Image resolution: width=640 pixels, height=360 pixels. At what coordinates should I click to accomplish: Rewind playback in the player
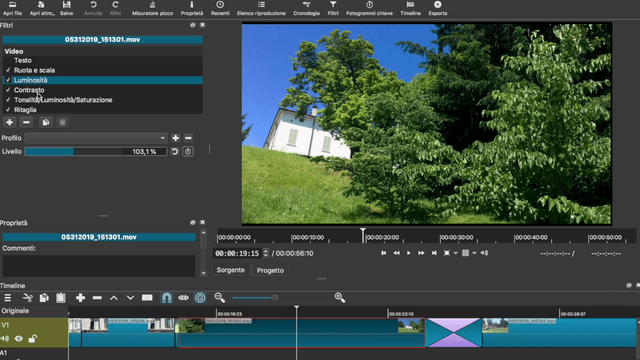(x=396, y=253)
